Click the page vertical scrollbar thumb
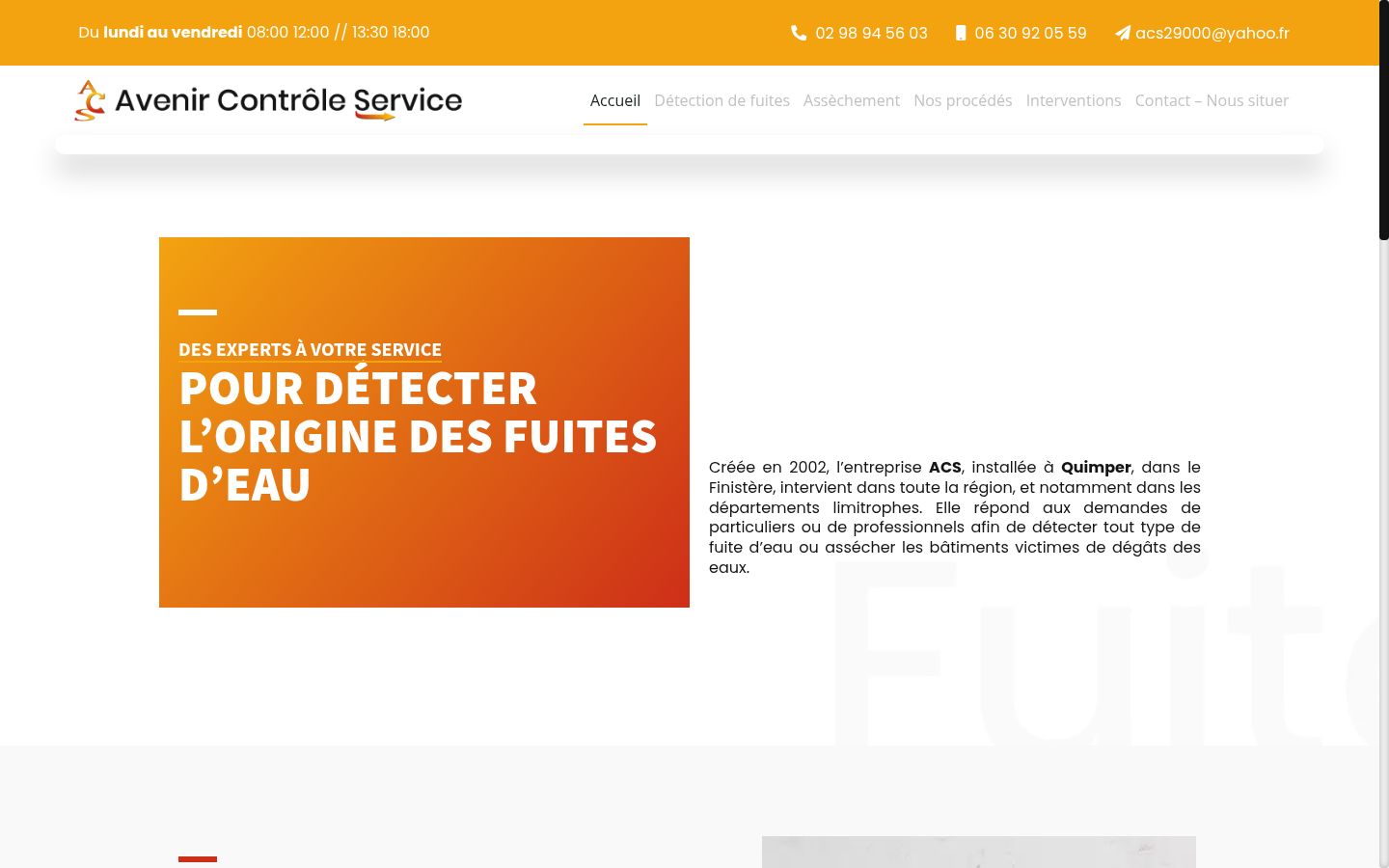This screenshot has width=1389, height=868. (1383, 120)
